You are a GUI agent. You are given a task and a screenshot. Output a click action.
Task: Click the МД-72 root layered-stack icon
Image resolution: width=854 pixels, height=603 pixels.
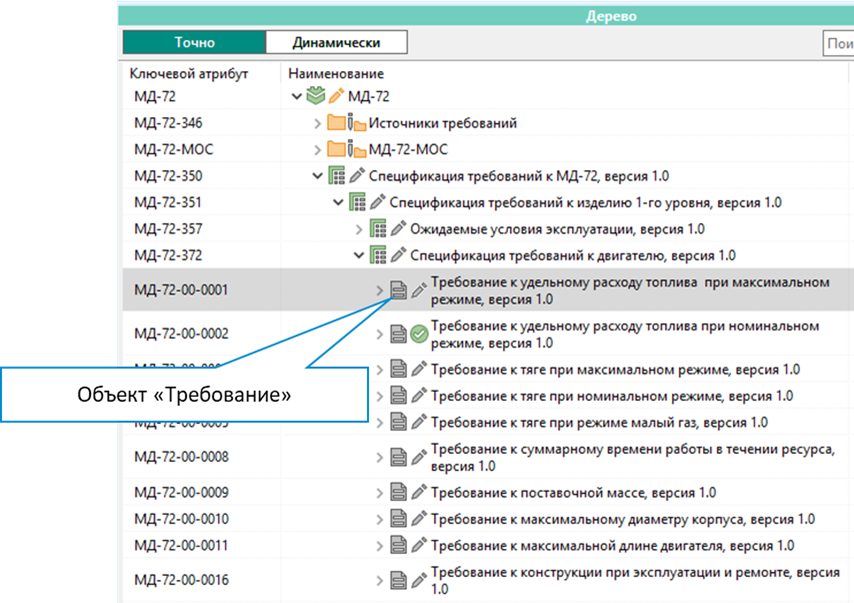click(x=315, y=97)
